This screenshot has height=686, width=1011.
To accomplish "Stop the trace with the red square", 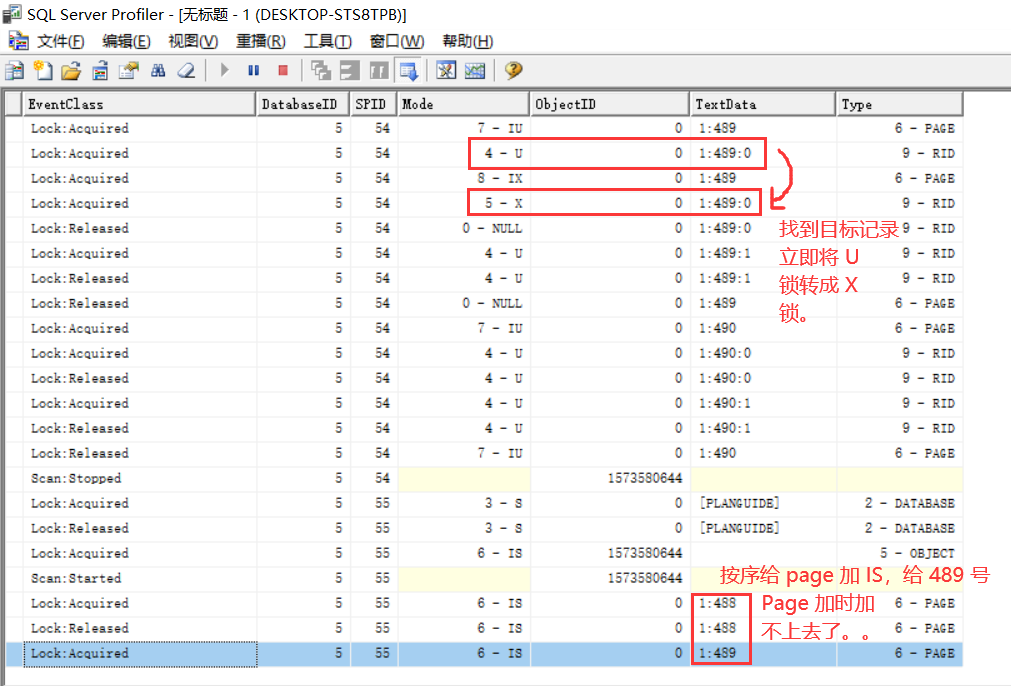I will (x=283, y=71).
